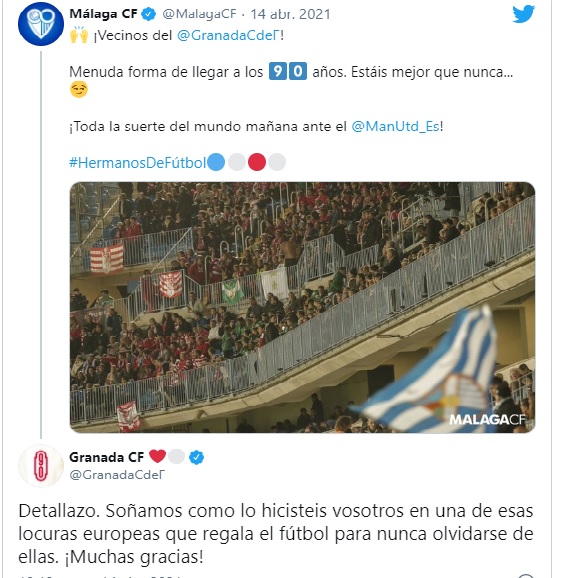Click the raised hands emoji
The image size is (573, 578).
(79, 35)
